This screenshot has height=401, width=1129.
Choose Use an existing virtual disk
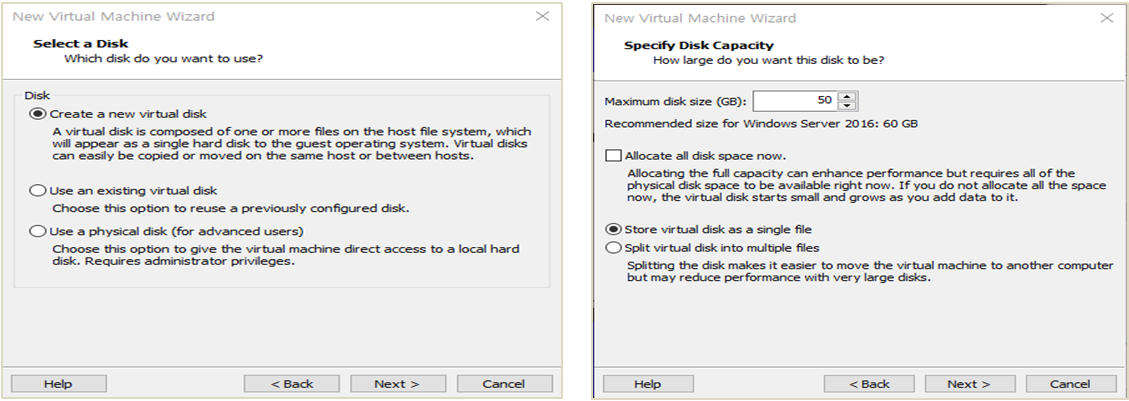[39, 190]
